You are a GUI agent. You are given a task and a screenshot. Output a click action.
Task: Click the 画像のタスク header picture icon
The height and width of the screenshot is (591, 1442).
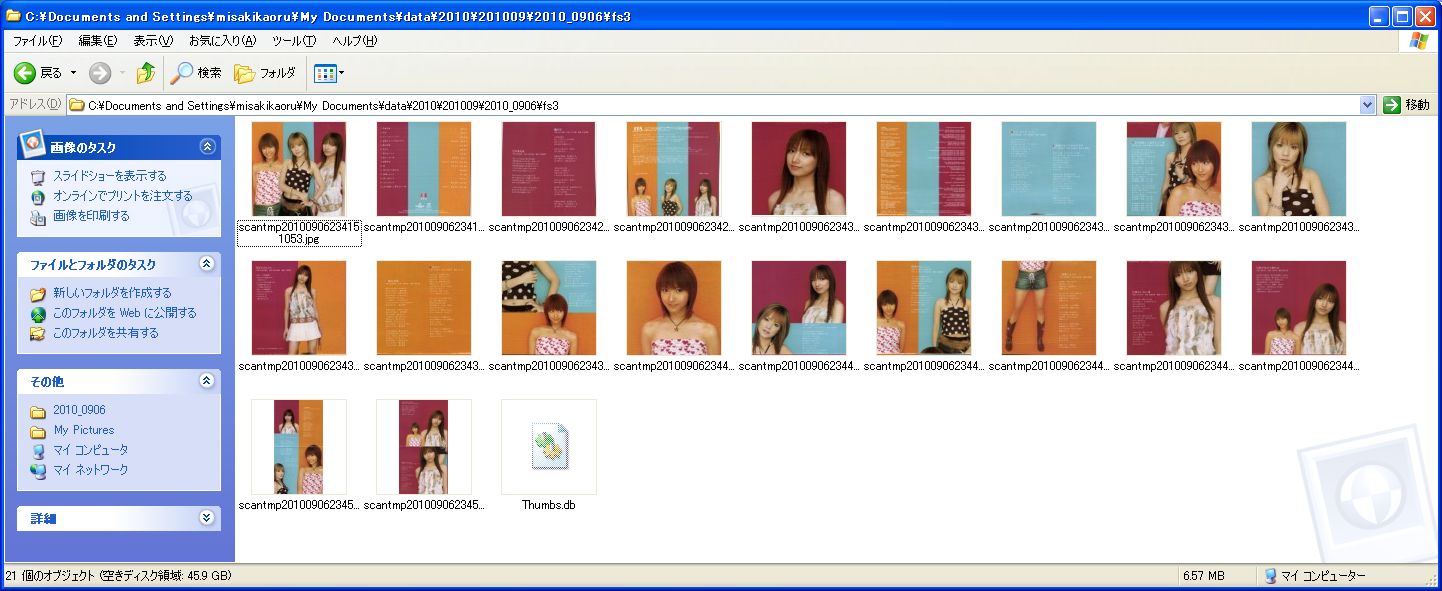tap(32, 144)
